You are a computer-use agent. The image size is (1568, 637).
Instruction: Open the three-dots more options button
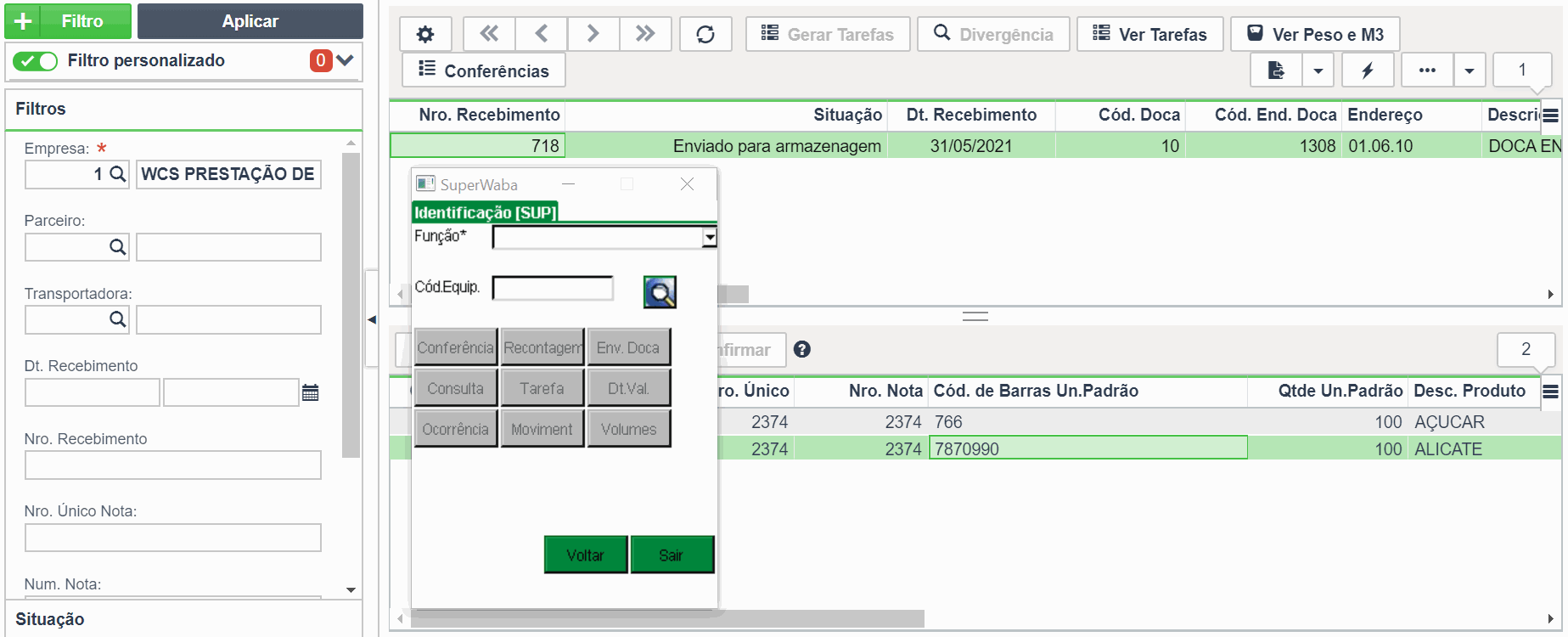[1427, 70]
